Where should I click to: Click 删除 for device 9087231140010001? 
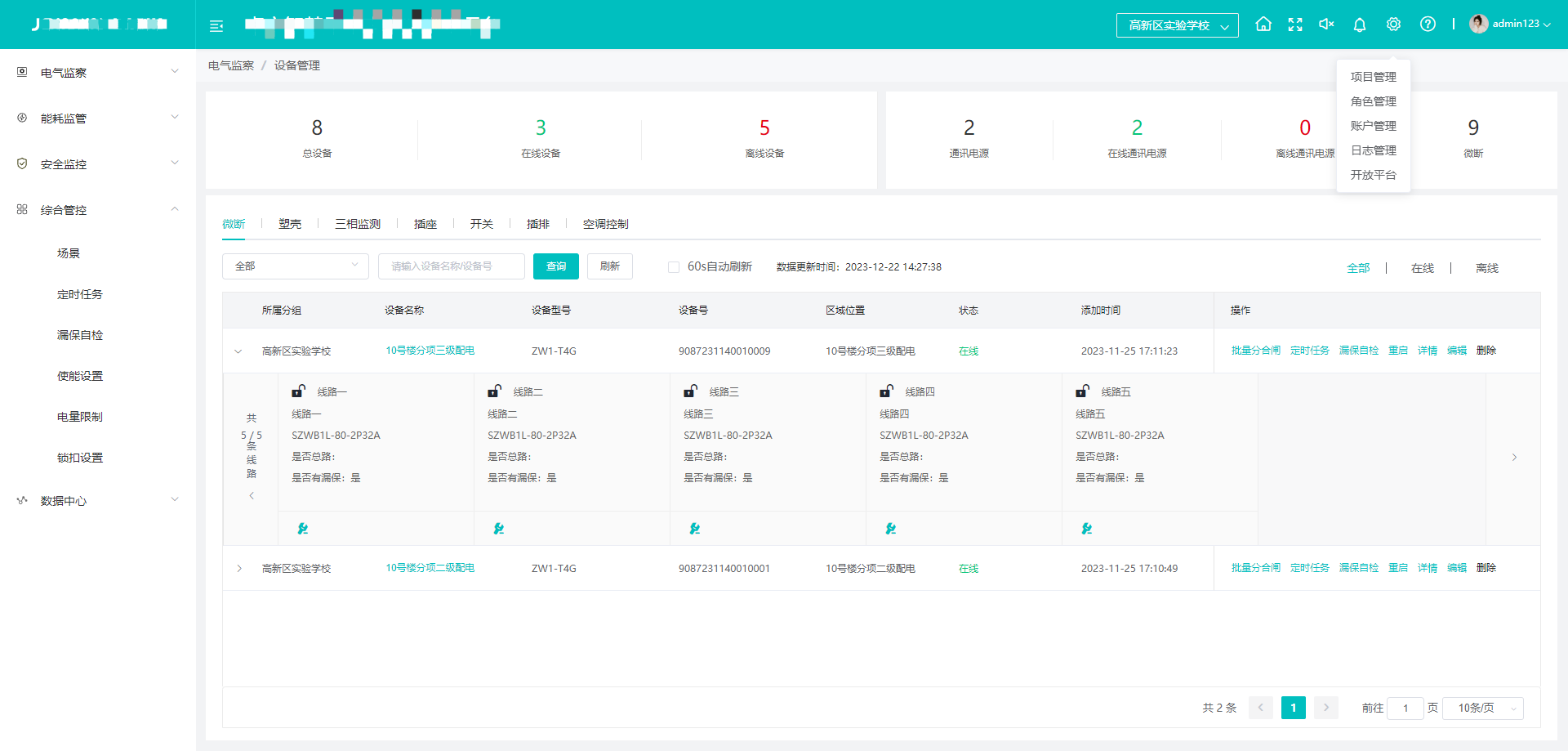pyautogui.click(x=1486, y=568)
